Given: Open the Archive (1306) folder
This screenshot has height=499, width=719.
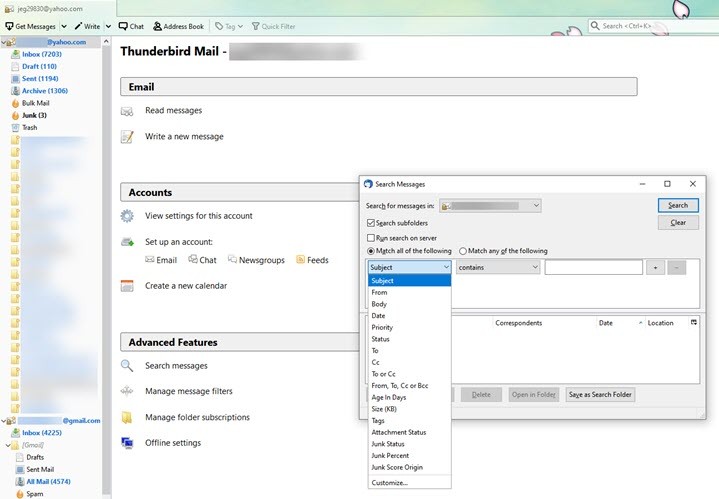Looking at the screenshot, I should tap(45, 91).
